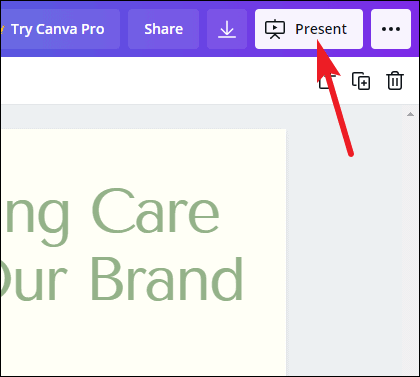This screenshot has width=420, height=377.
Task: Select the 'Our' text fragment on slide
Action: pos(33,279)
